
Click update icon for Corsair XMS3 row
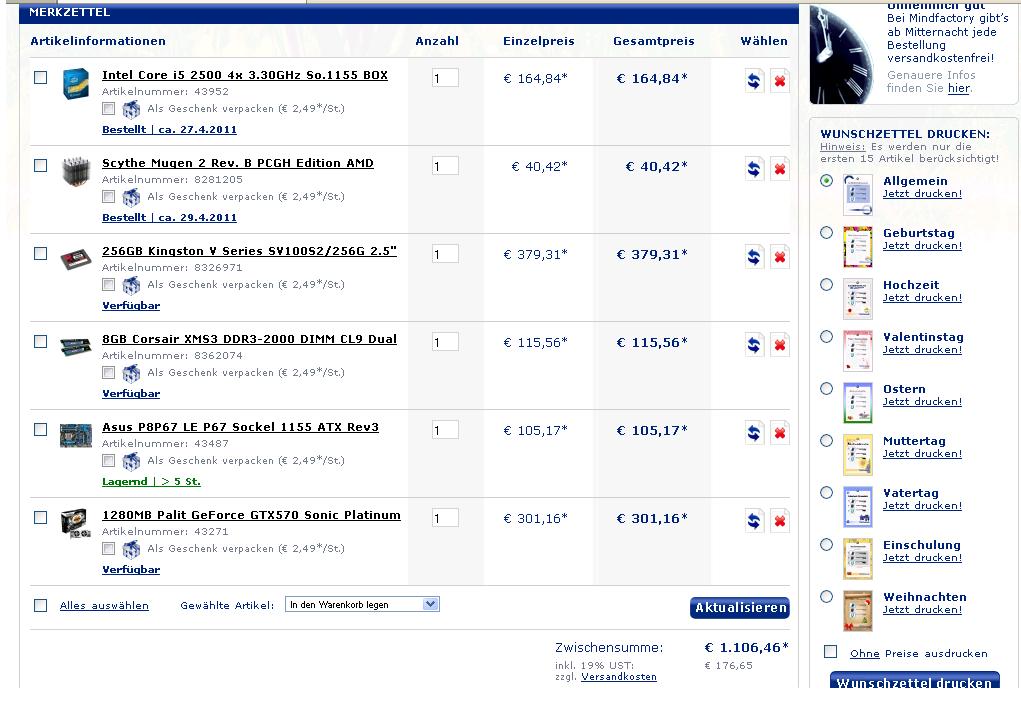[x=754, y=345]
